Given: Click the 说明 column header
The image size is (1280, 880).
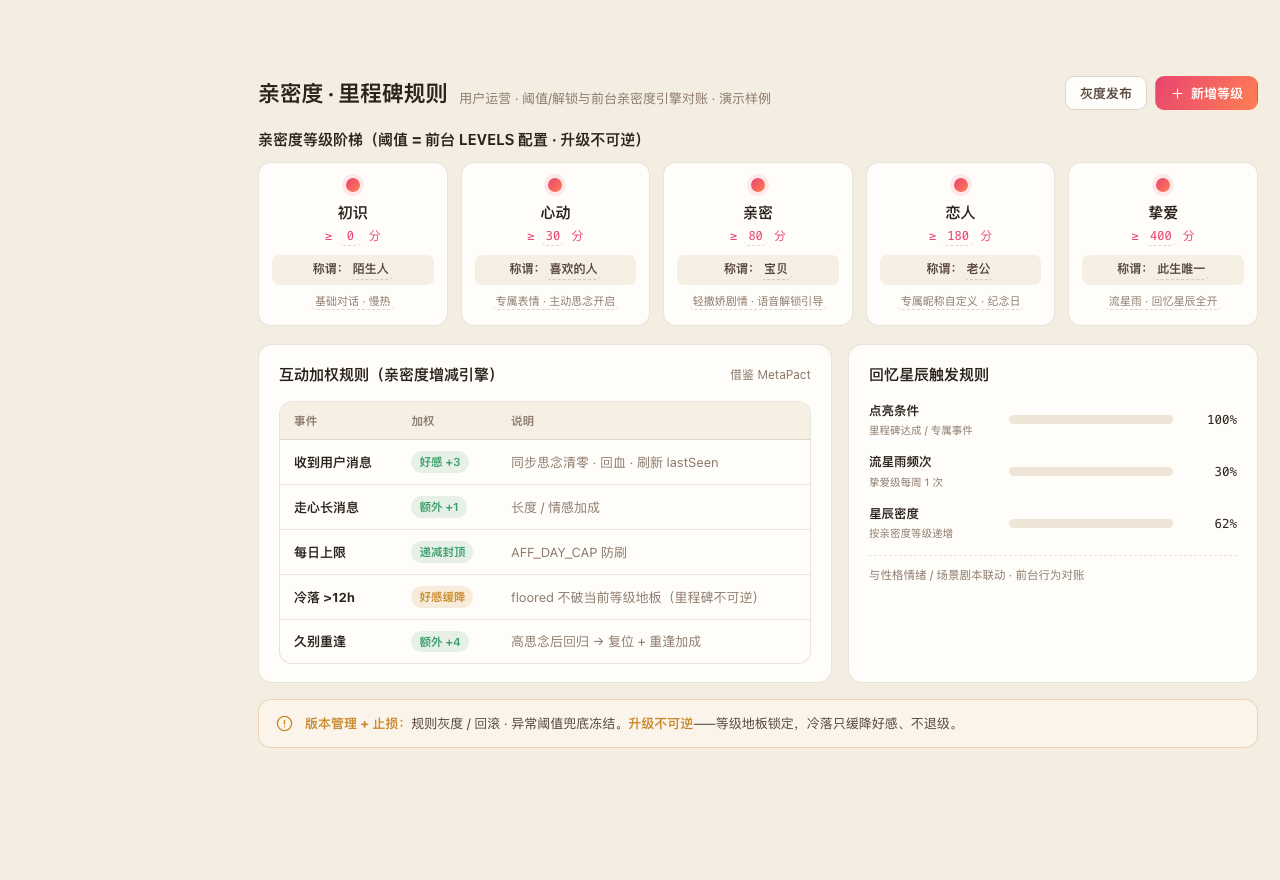Looking at the screenshot, I should click(523, 421).
